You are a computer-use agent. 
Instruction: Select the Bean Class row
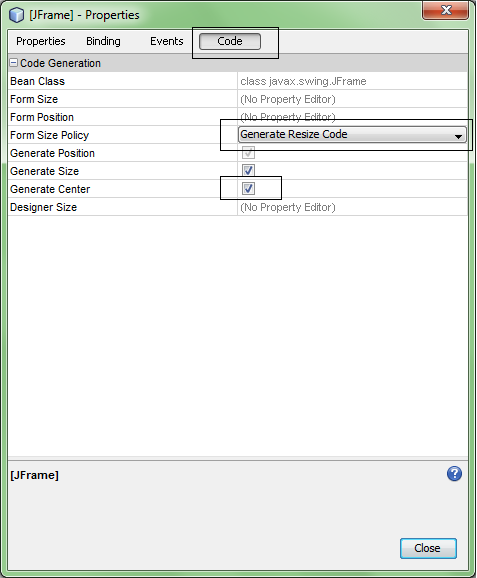[237, 81]
